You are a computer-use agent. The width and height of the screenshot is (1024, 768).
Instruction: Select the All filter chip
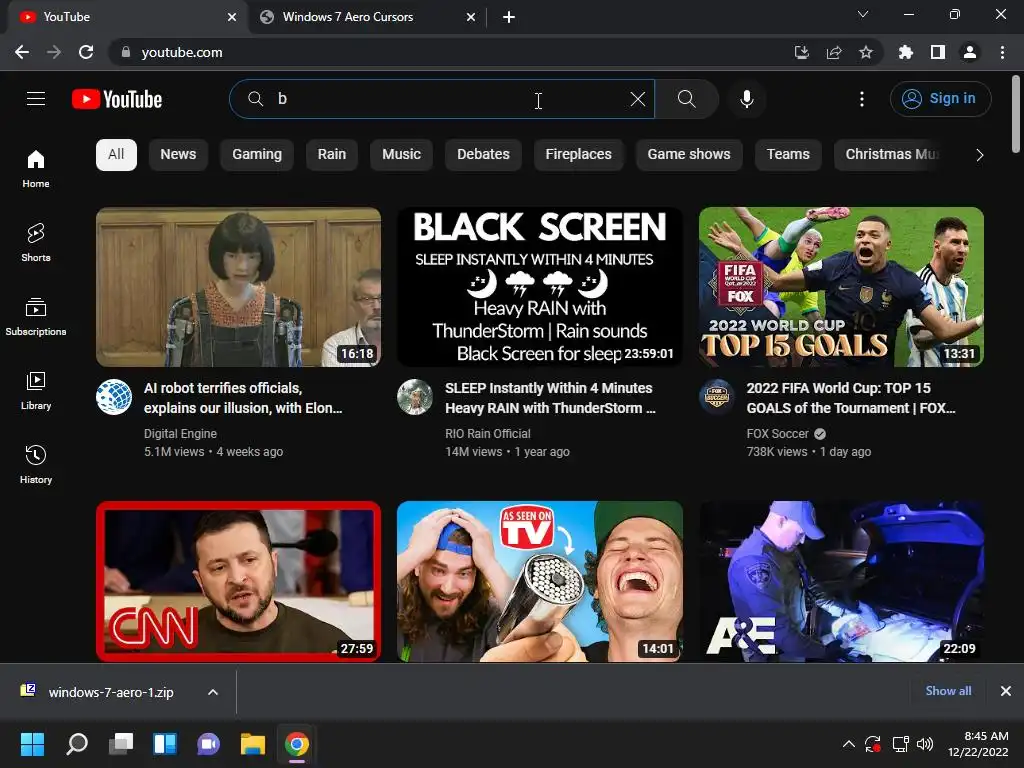point(116,155)
